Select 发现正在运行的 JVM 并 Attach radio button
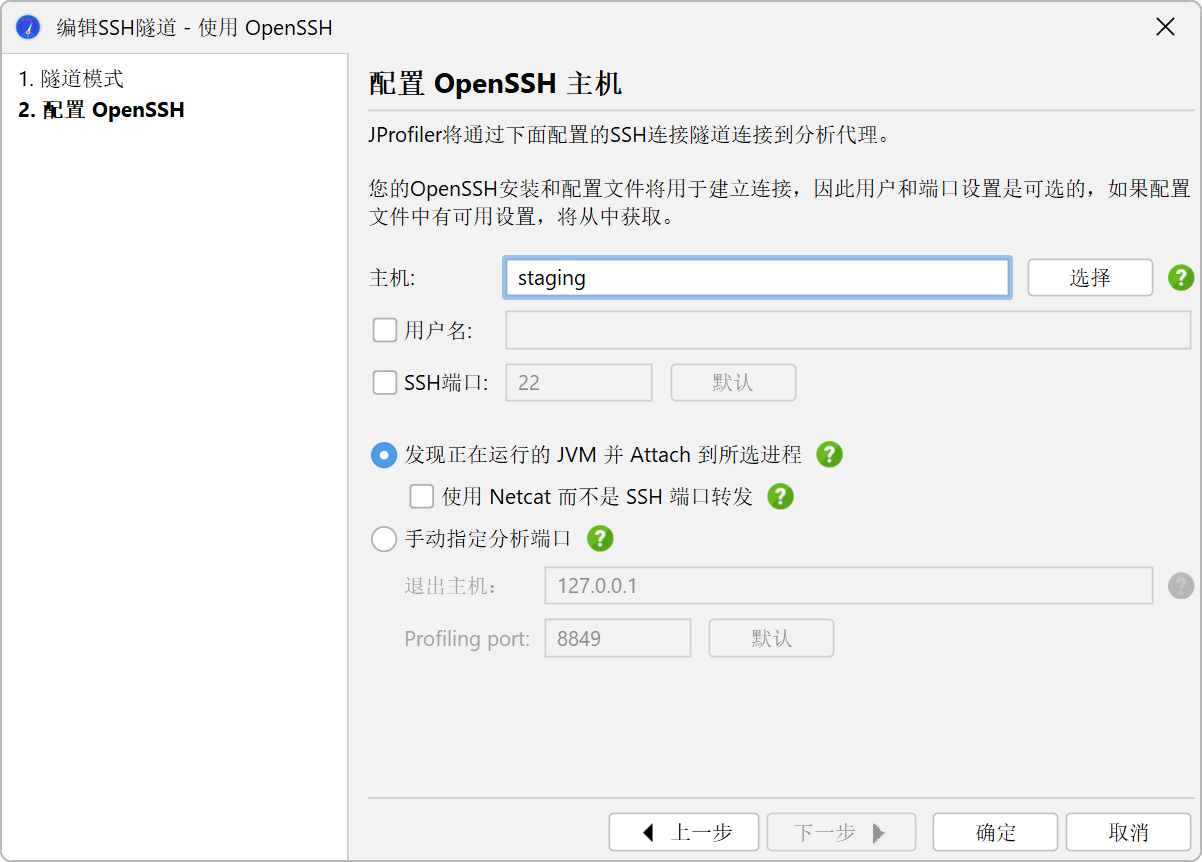The height and width of the screenshot is (862, 1202). 384,455
